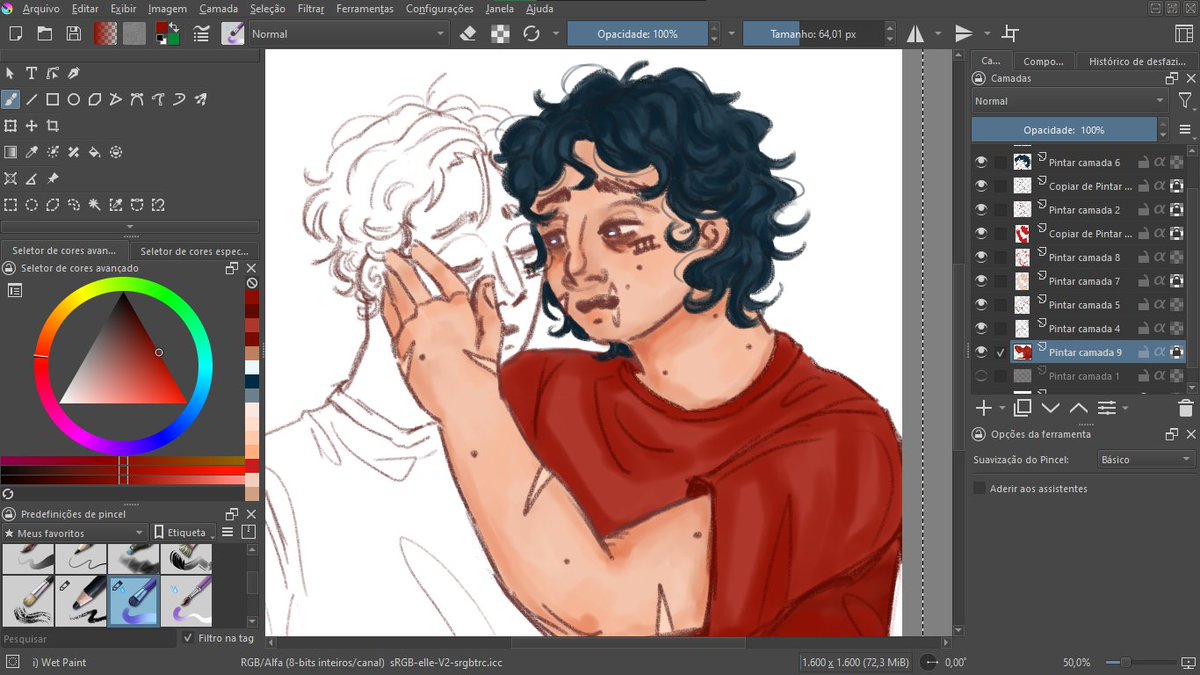Click the Save document icon

(74, 33)
